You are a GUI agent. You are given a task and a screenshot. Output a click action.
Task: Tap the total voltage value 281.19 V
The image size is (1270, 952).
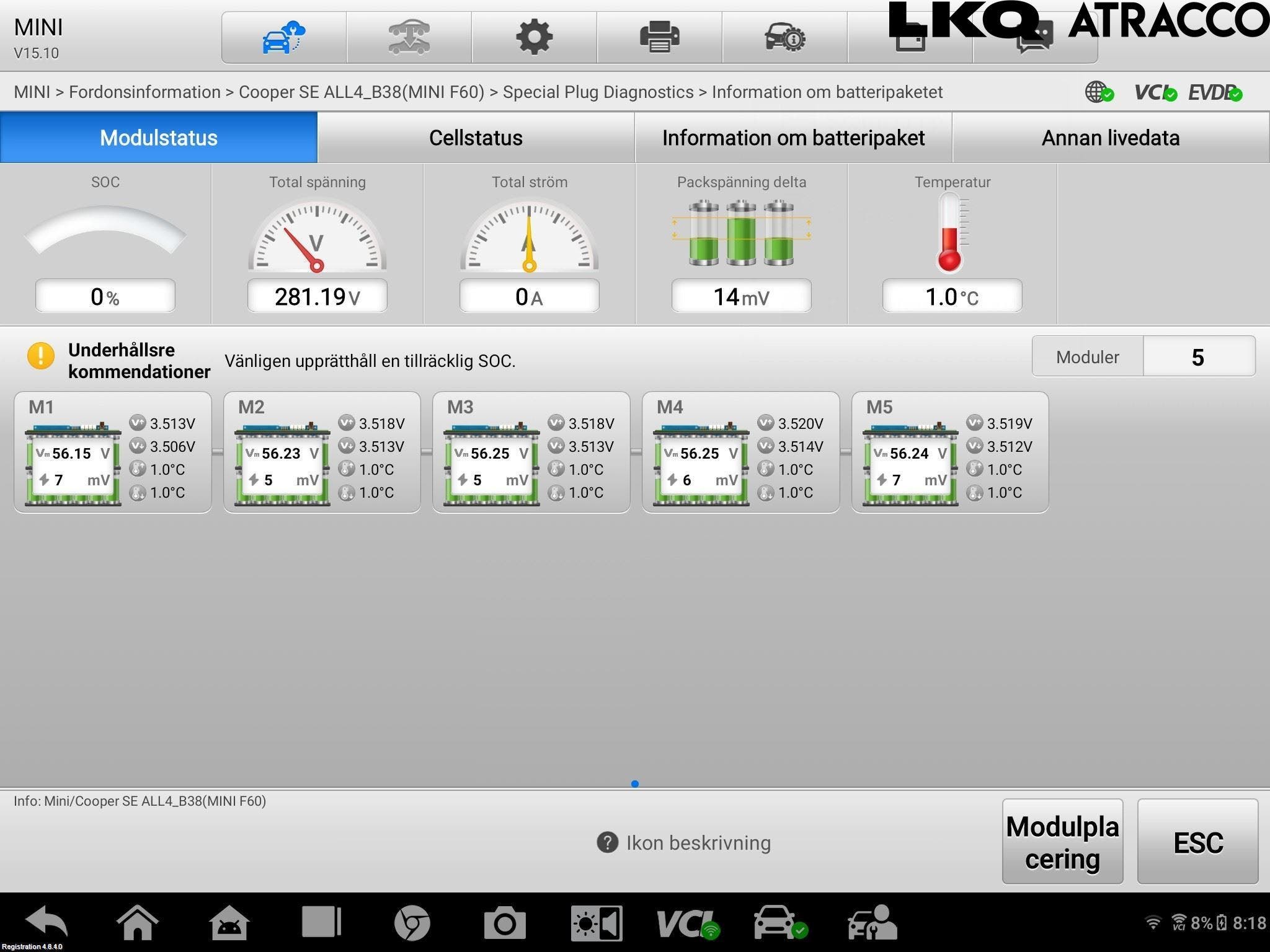pos(317,296)
